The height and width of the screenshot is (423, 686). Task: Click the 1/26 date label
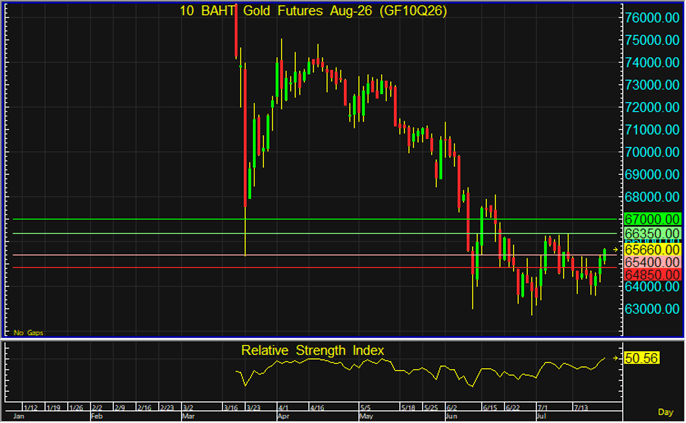tap(76, 408)
